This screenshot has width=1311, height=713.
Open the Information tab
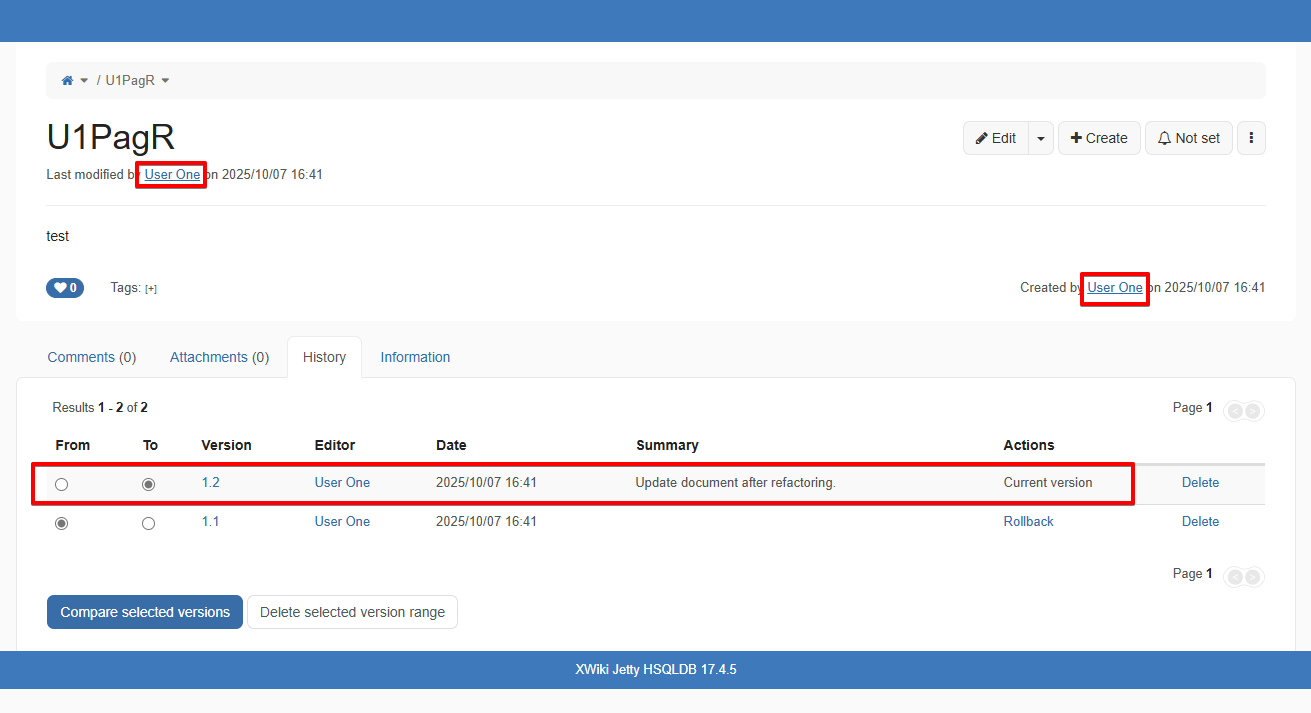pyautogui.click(x=415, y=357)
